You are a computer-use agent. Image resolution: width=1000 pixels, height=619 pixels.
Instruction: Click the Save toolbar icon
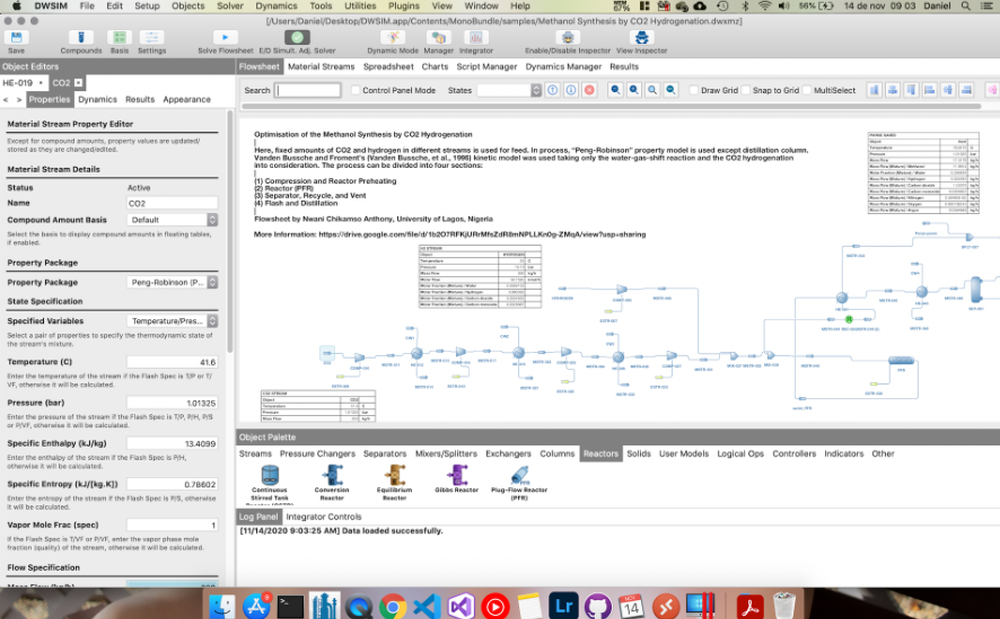[x=17, y=38]
